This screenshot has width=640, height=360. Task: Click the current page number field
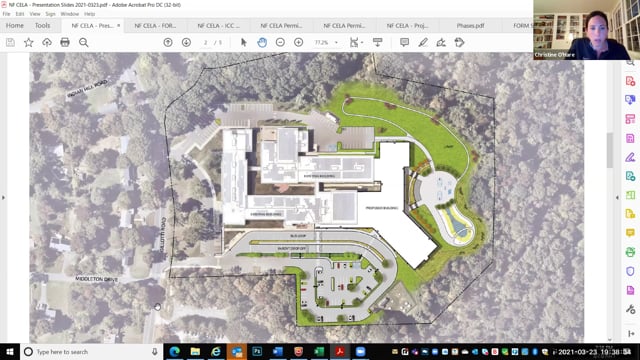(206, 42)
